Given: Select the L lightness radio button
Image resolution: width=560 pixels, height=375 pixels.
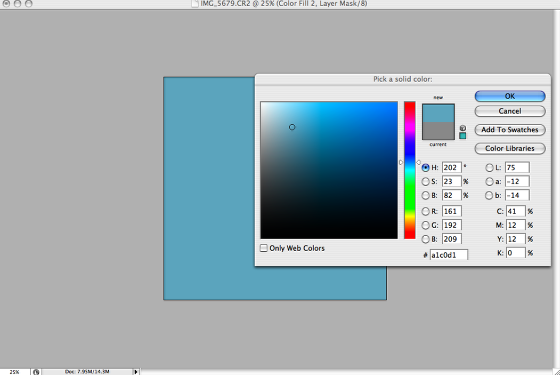Looking at the screenshot, I should pyautogui.click(x=489, y=168).
